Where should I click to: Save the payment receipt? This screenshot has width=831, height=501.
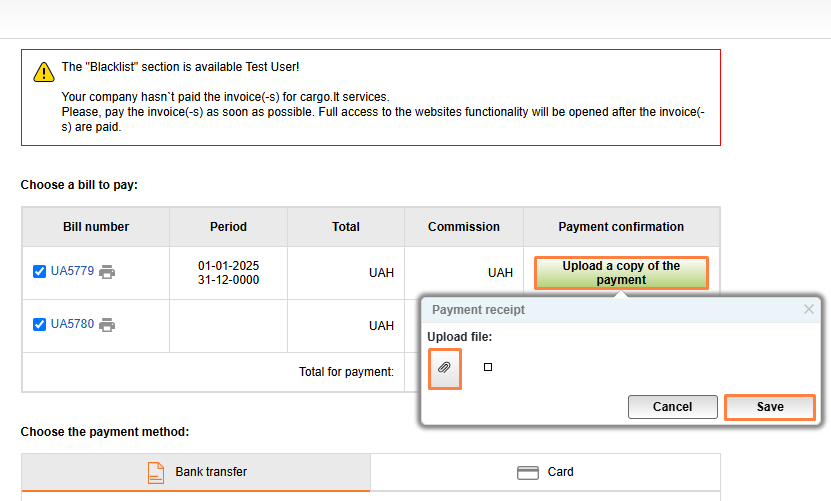tap(770, 407)
